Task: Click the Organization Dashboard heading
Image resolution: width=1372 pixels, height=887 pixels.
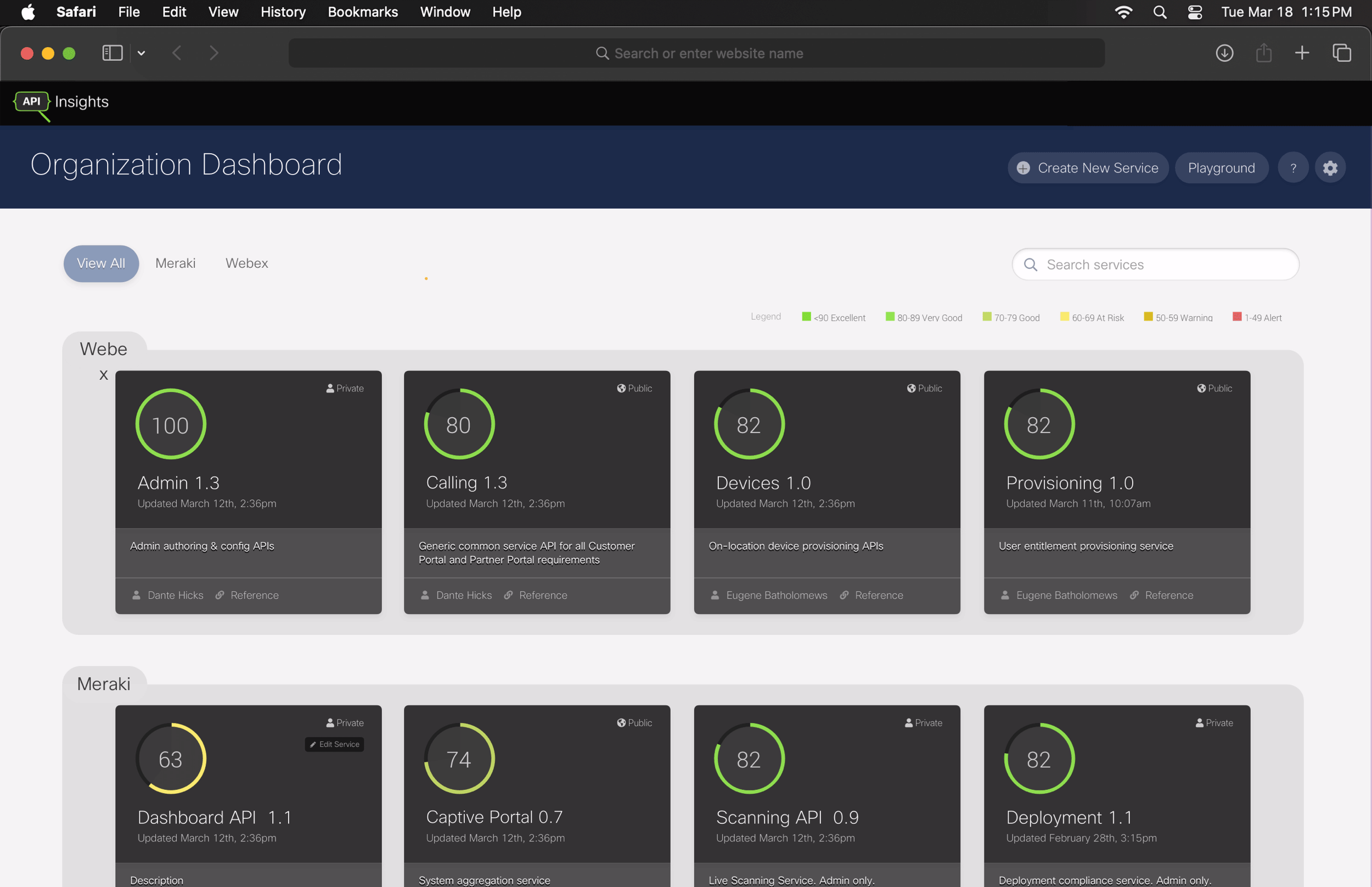Action: (x=186, y=165)
